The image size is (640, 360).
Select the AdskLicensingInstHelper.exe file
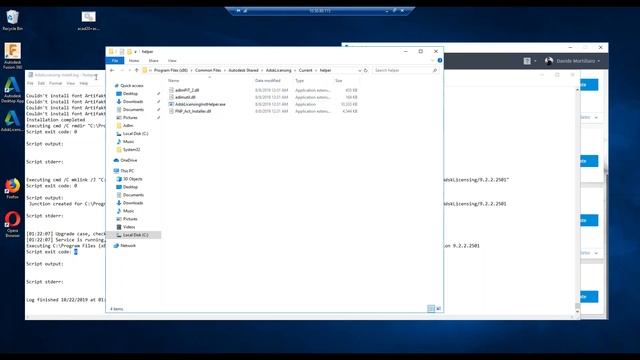(x=200, y=104)
